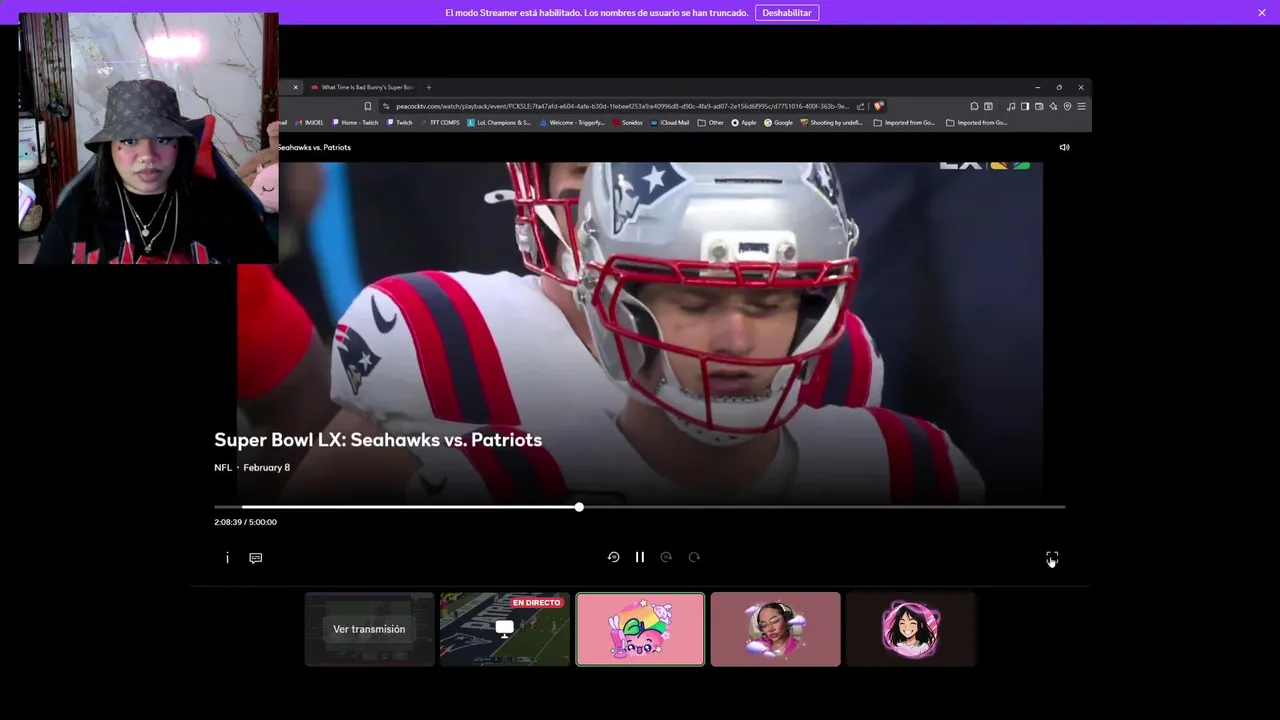Open the Leo AI sparkle icon
This screenshot has height=720, width=1280.
coord(1053,106)
